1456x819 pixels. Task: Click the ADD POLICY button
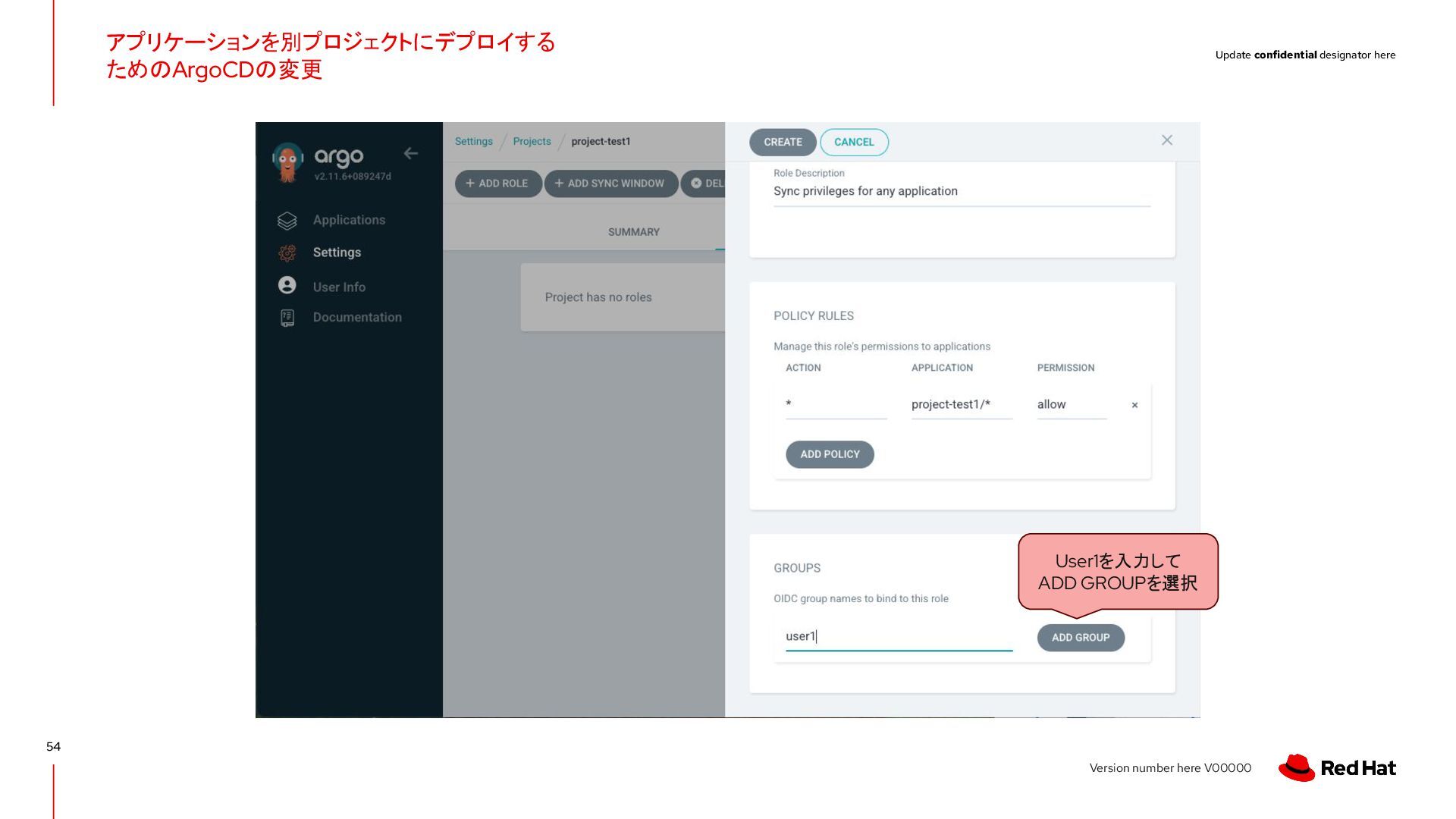pyautogui.click(x=830, y=454)
